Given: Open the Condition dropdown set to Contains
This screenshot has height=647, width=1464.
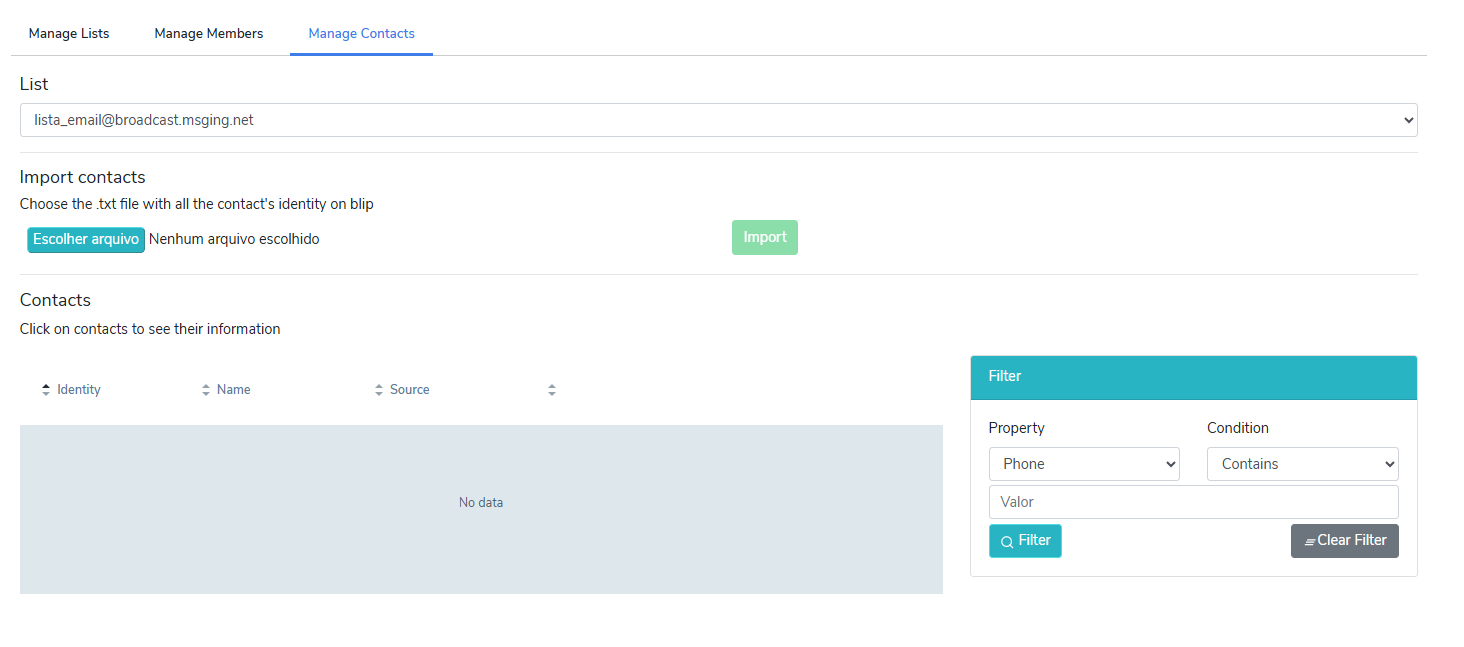Looking at the screenshot, I should click(1302, 464).
